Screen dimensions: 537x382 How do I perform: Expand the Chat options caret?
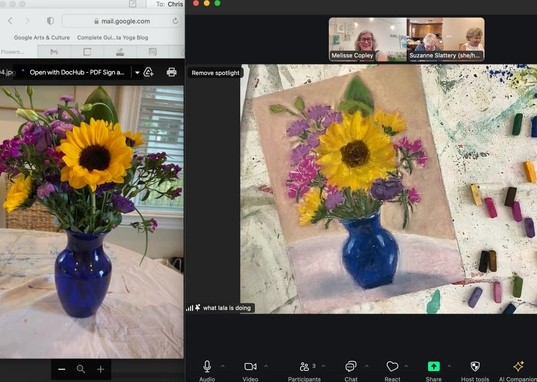[x=366, y=366]
